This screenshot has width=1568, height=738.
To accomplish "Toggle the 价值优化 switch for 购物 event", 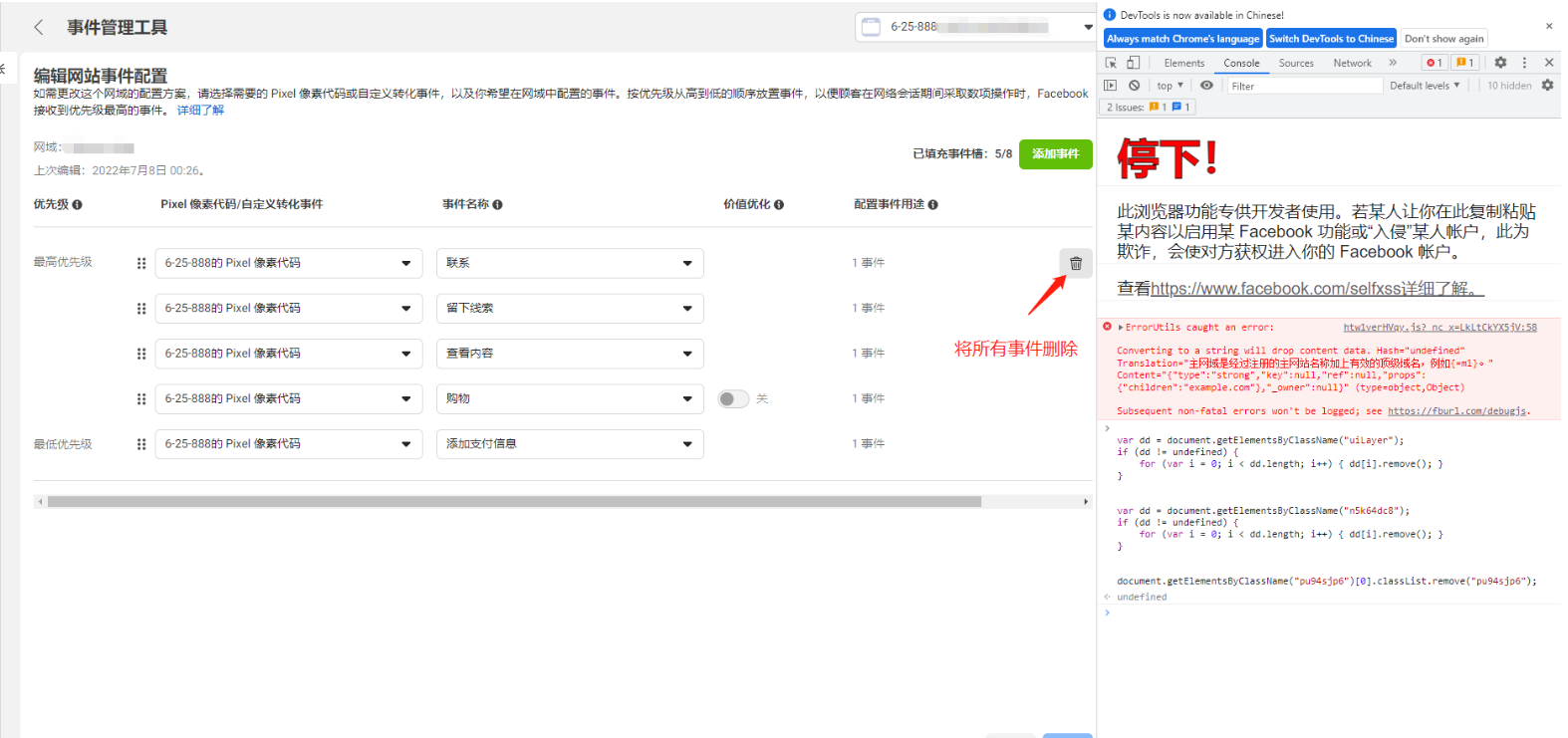I will click(x=733, y=398).
